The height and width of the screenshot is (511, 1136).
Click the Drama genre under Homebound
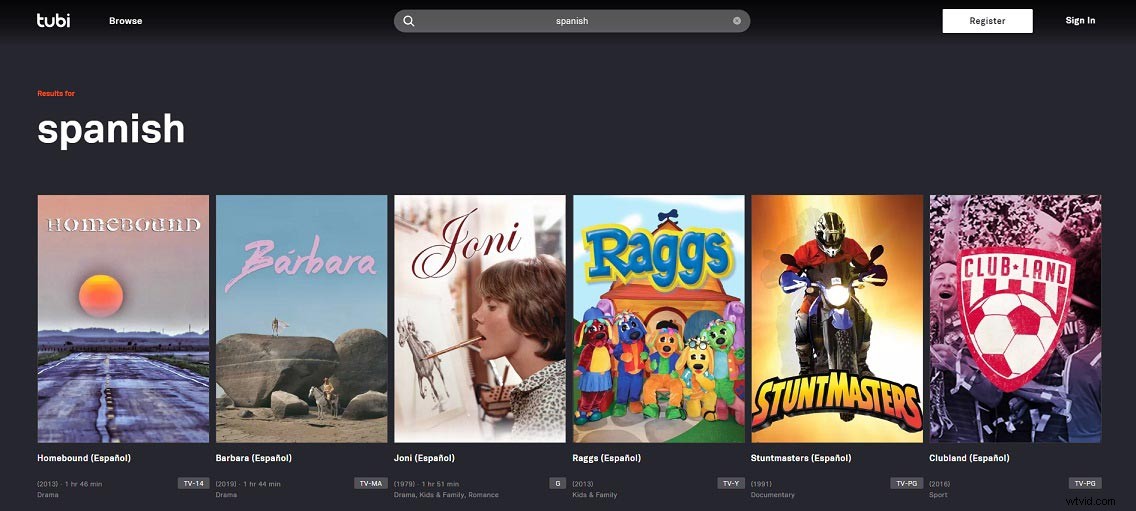(48, 495)
